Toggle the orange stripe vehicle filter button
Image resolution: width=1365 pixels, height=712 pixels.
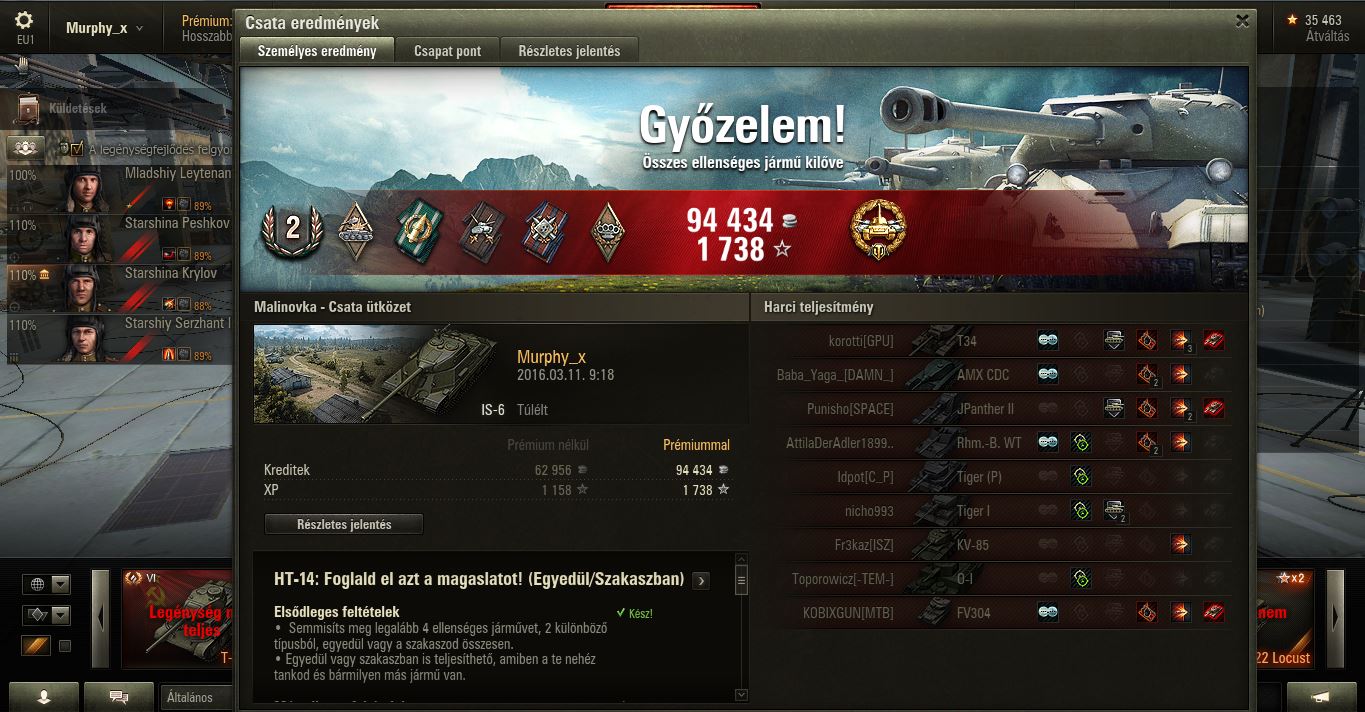35,646
